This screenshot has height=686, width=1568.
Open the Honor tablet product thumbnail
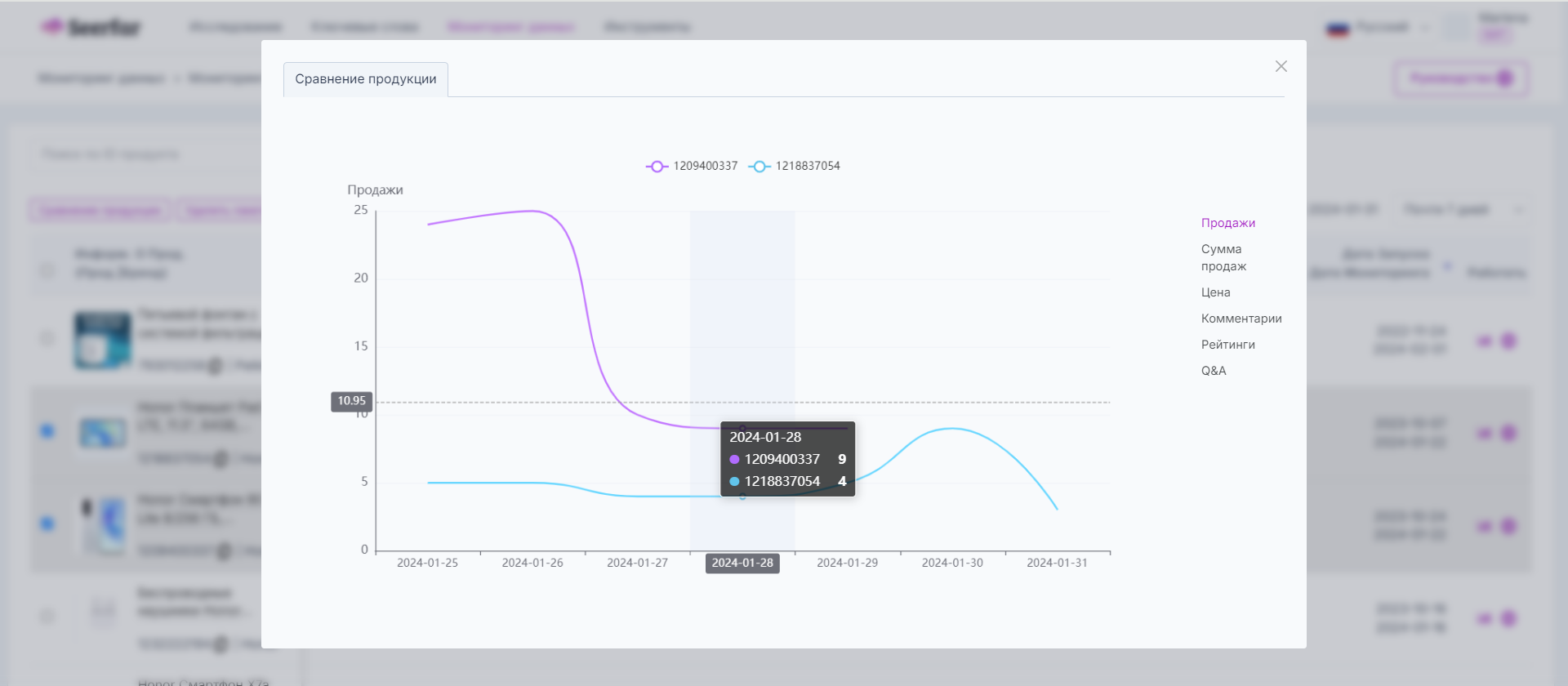coord(102,433)
